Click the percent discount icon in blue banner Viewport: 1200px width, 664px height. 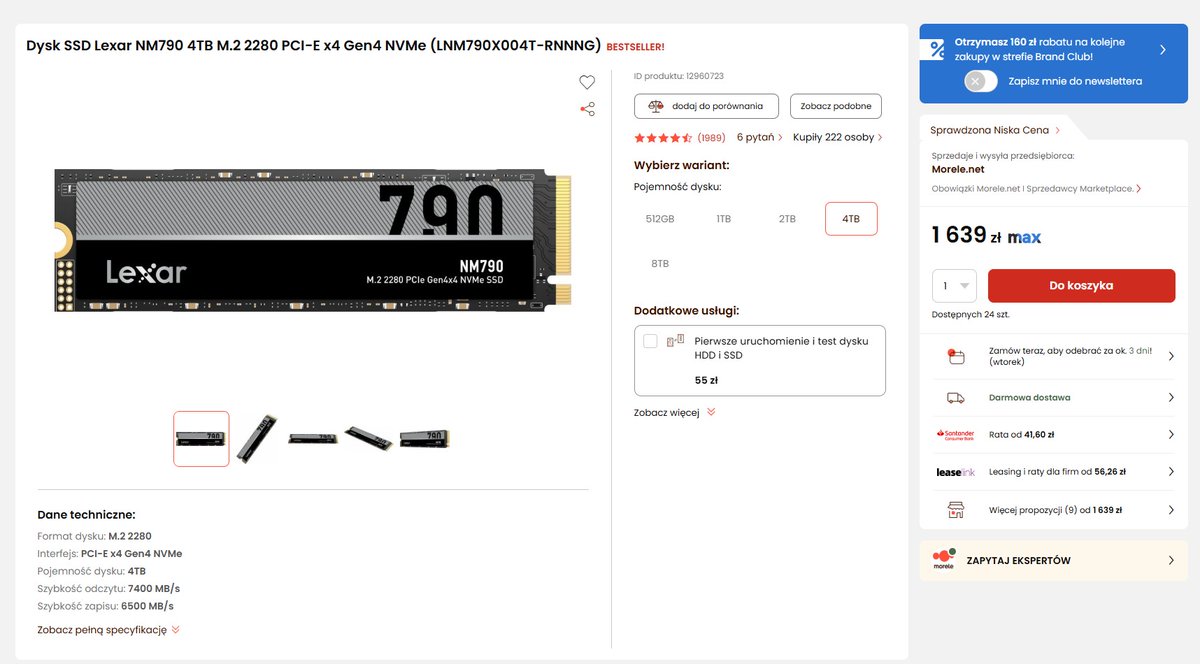coord(937,49)
